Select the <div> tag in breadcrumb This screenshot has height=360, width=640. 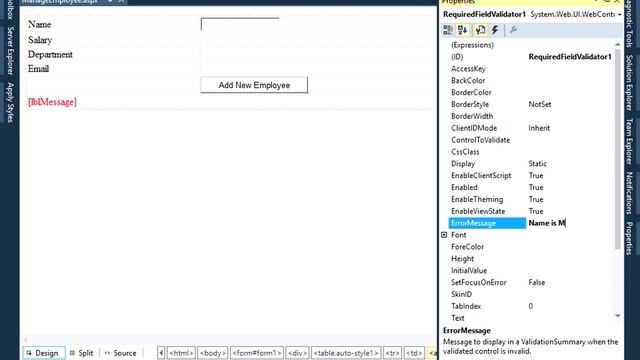[x=297, y=353]
